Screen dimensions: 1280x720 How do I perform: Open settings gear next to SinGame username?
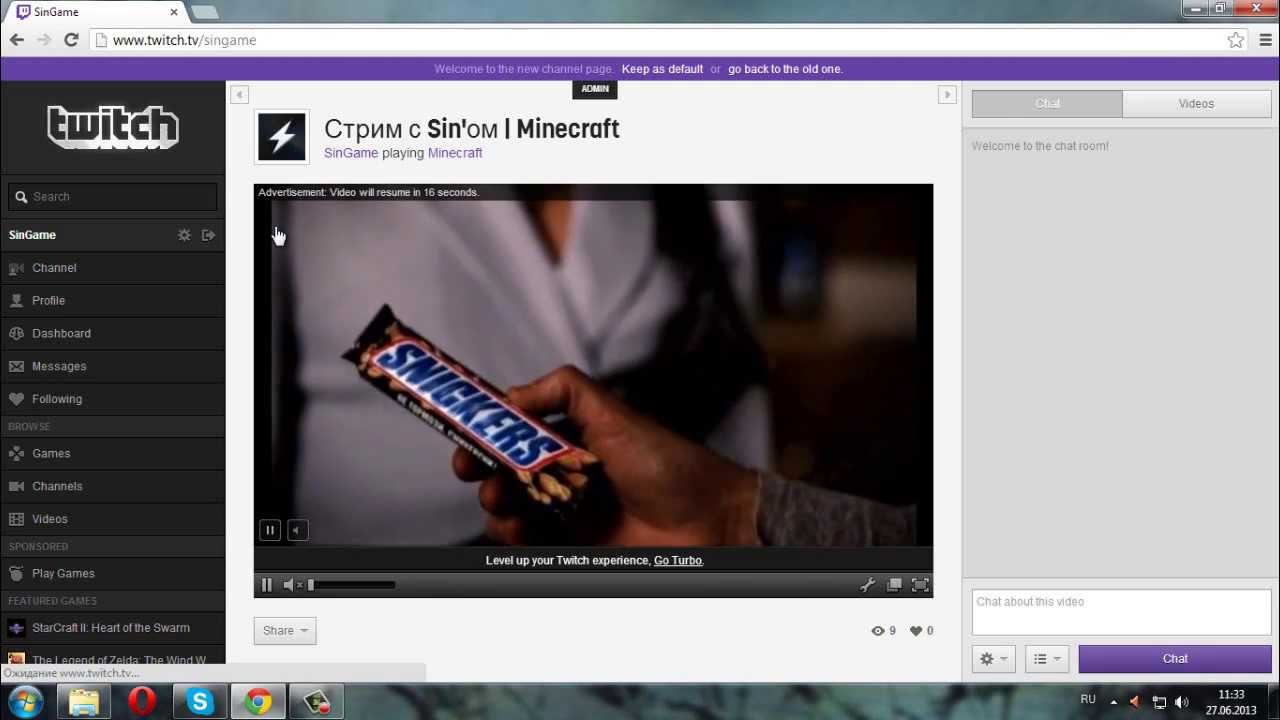(184, 235)
